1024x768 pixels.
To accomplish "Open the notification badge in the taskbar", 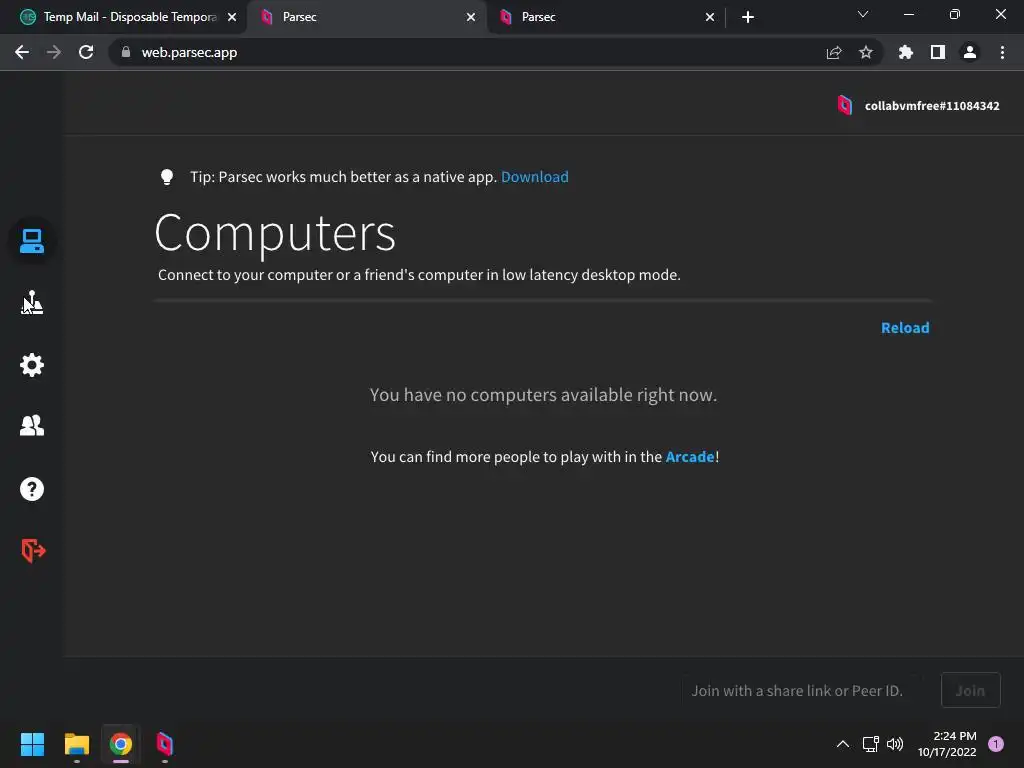I will (996, 744).
